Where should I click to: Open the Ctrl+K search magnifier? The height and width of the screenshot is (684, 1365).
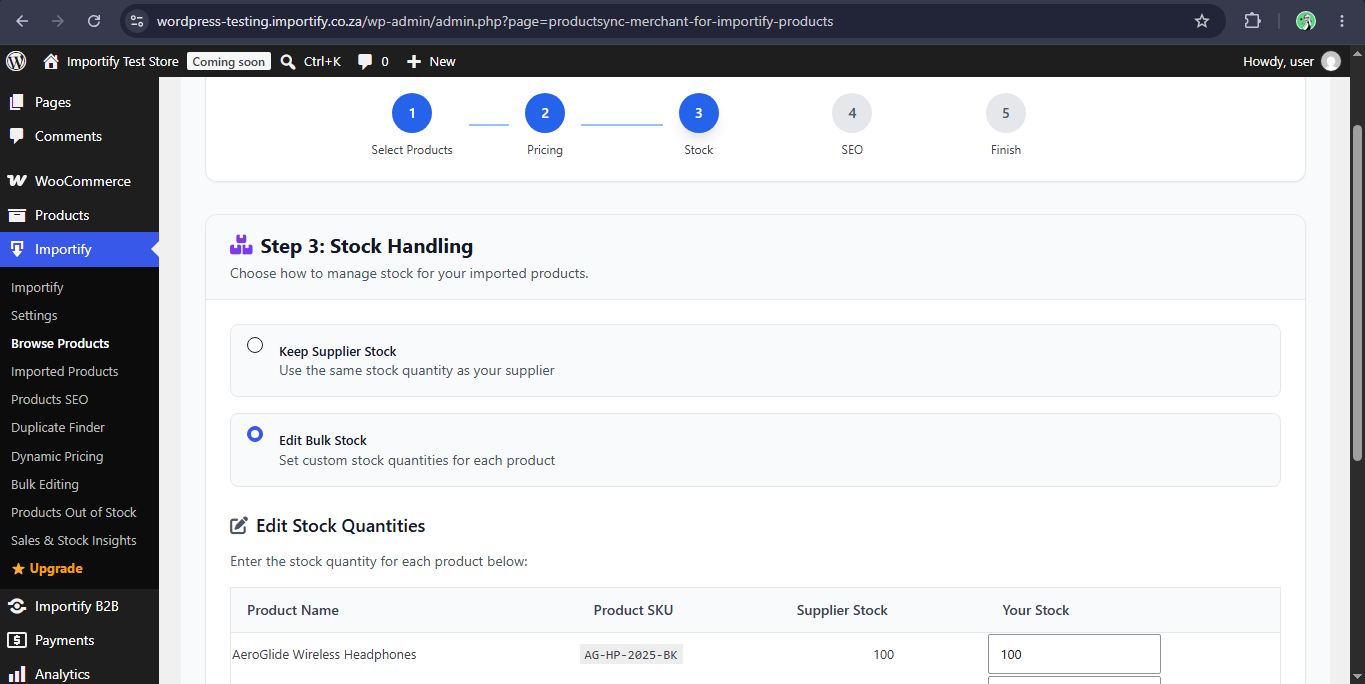(288, 62)
